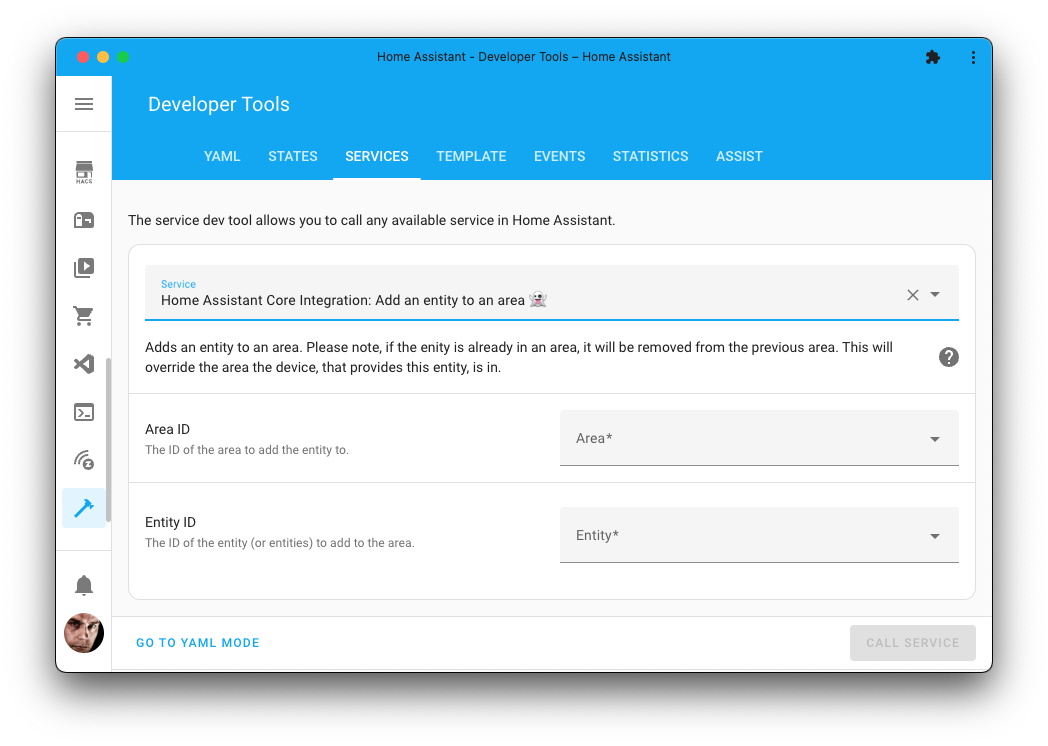
Task: Select the shopping cart sidebar icon
Action: click(84, 315)
